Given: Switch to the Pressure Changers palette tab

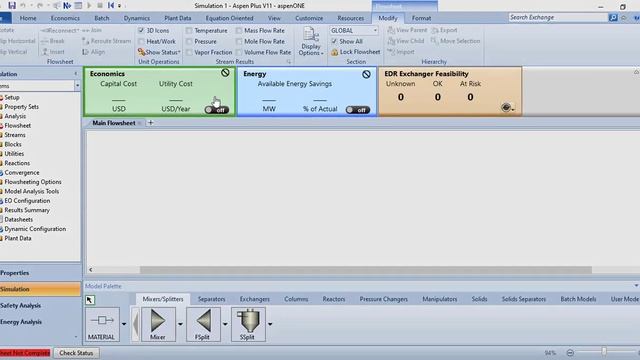Looking at the screenshot, I should point(383,299).
